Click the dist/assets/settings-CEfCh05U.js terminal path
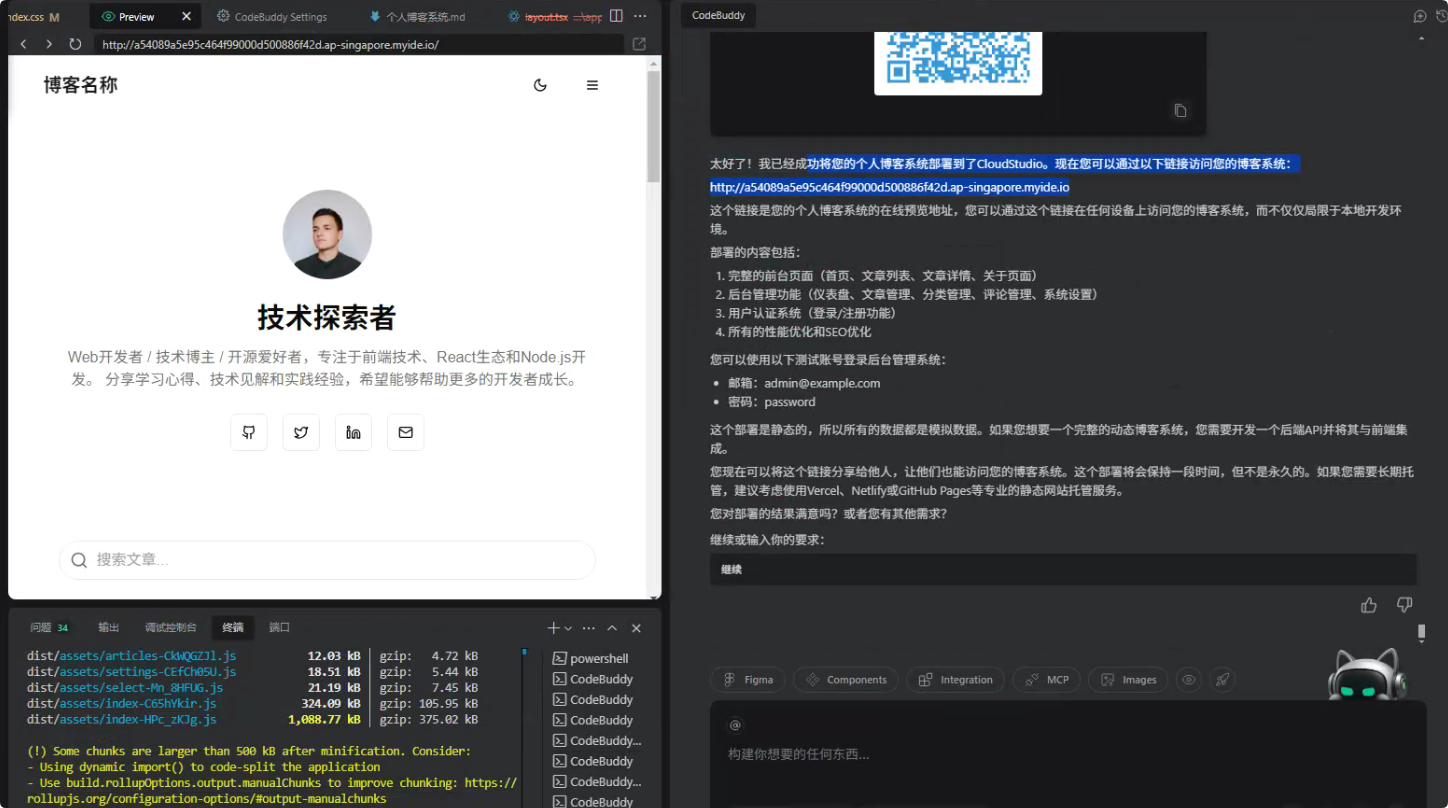Image resolution: width=1448 pixels, height=808 pixels. point(131,672)
